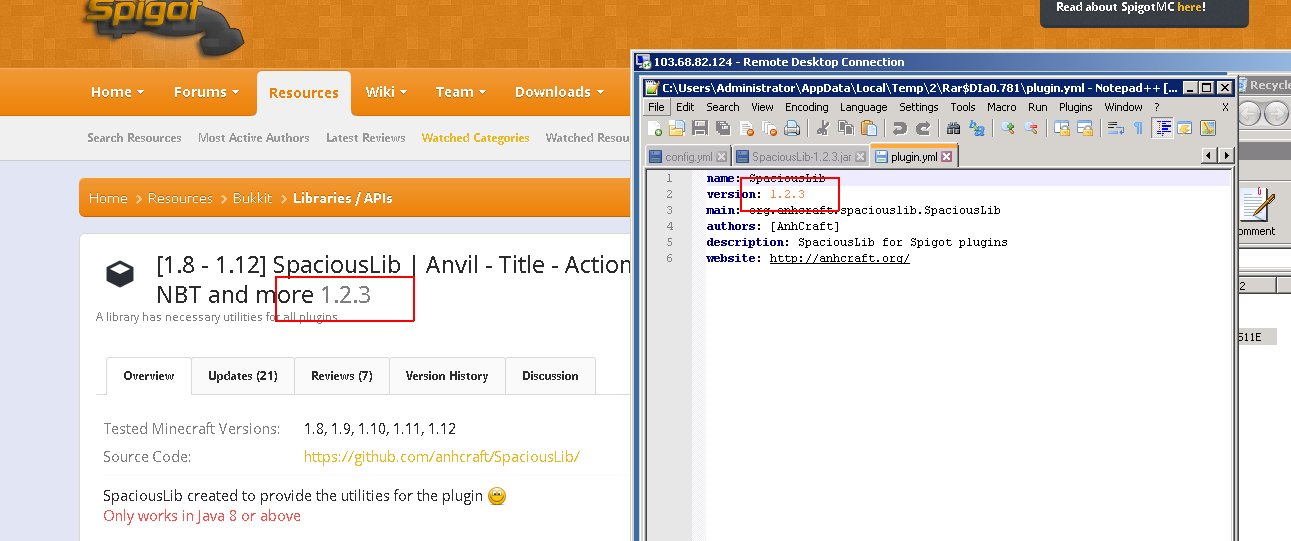Image resolution: width=1291 pixels, height=541 pixels.
Task: Click the Replace toolbar icon
Action: (976, 128)
